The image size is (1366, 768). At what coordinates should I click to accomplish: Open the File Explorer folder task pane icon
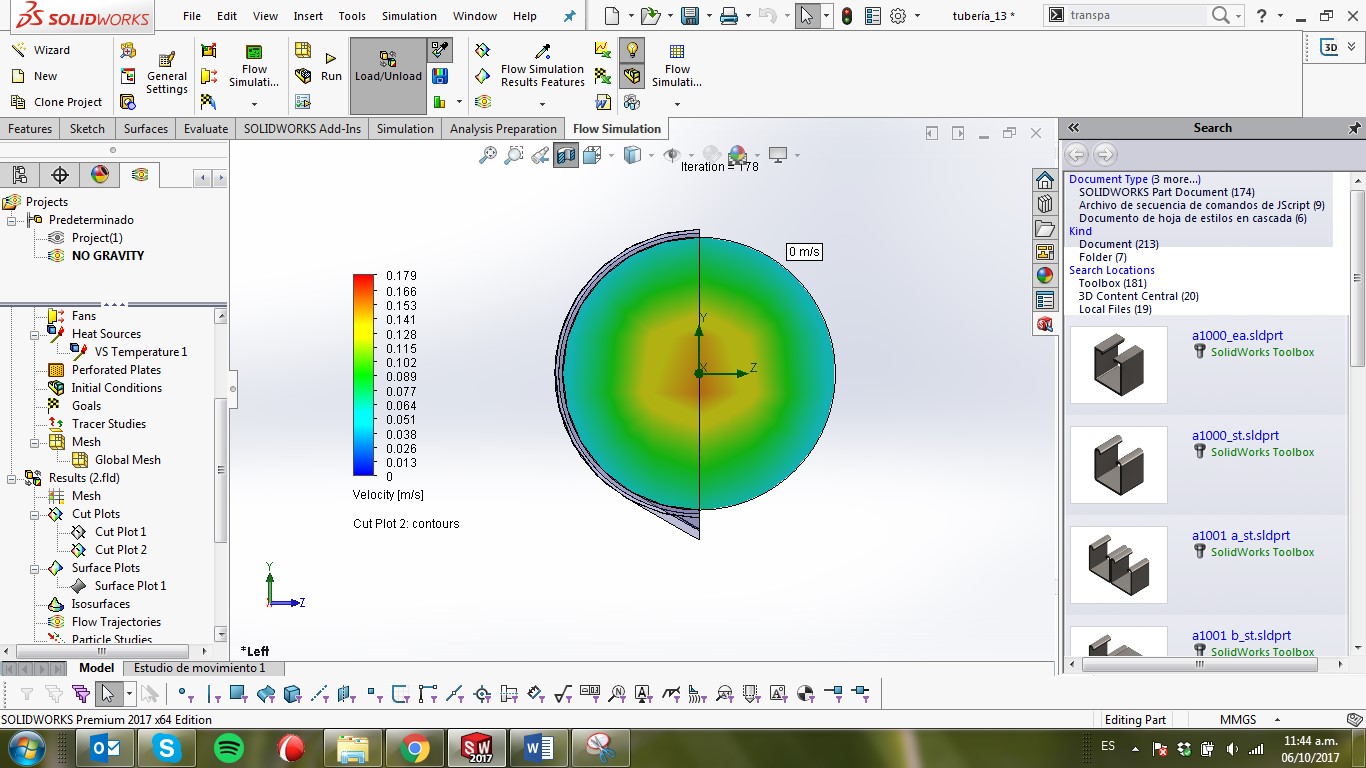[1045, 228]
